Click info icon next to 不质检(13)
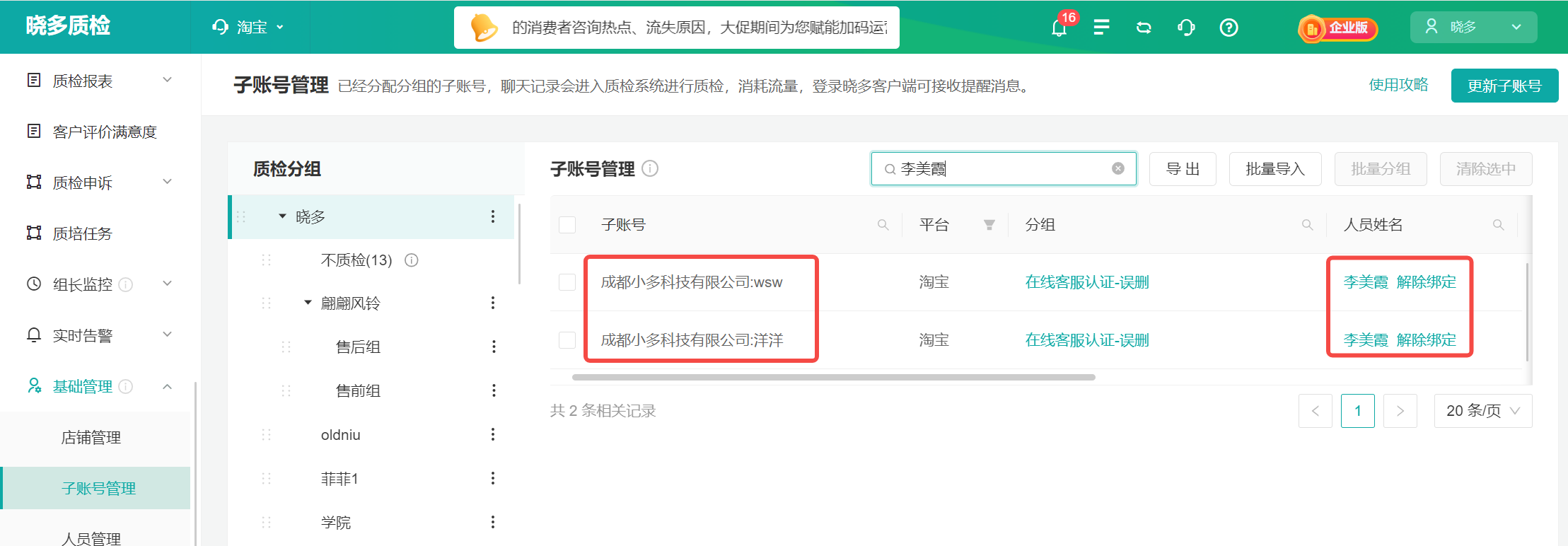The width and height of the screenshot is (1568, 546). point(412,260)
